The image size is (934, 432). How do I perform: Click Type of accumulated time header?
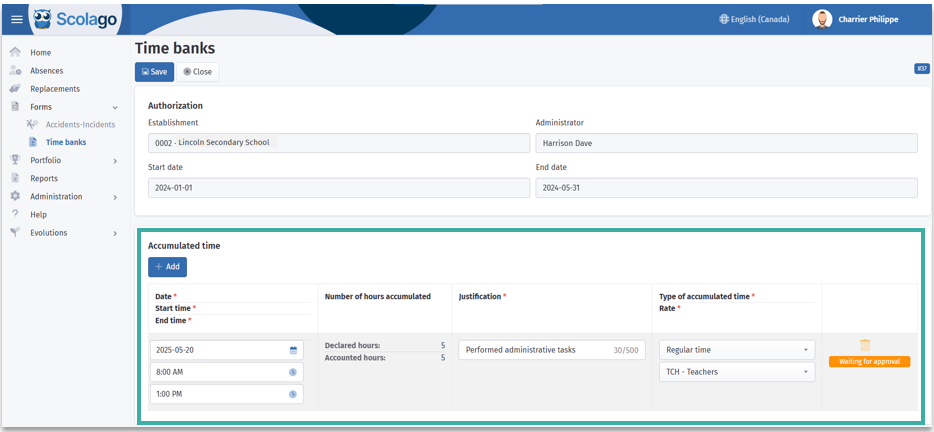pyautogui.click(x=704, y=296)
